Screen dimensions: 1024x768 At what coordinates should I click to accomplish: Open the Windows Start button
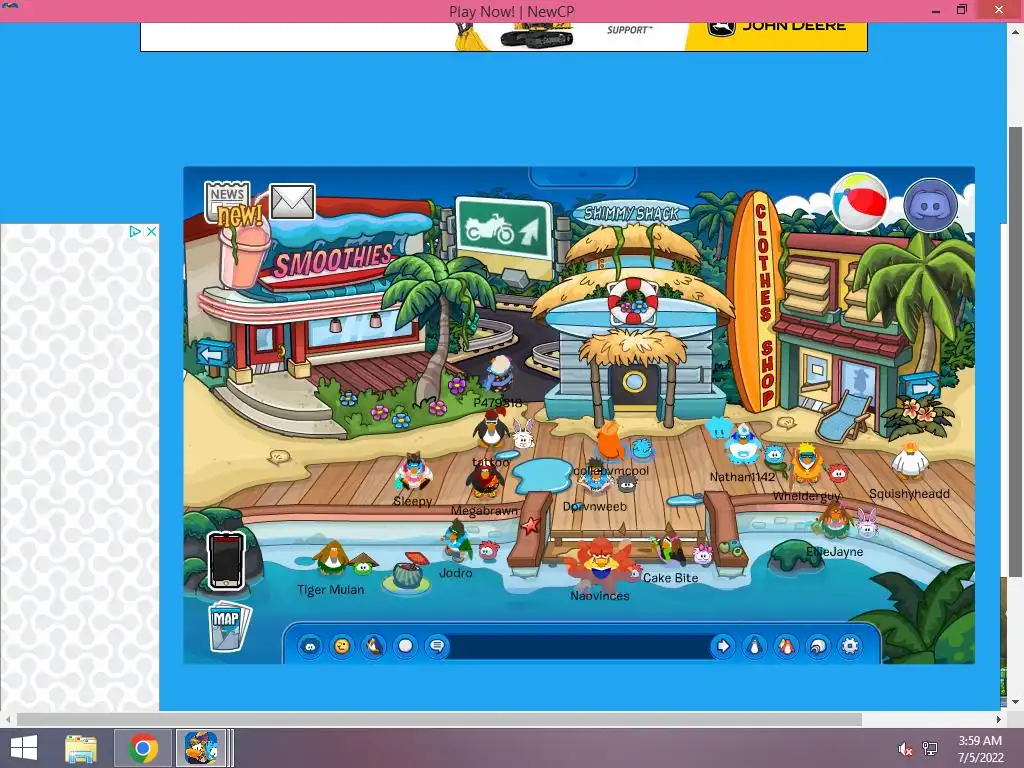(x=24, y=748)
